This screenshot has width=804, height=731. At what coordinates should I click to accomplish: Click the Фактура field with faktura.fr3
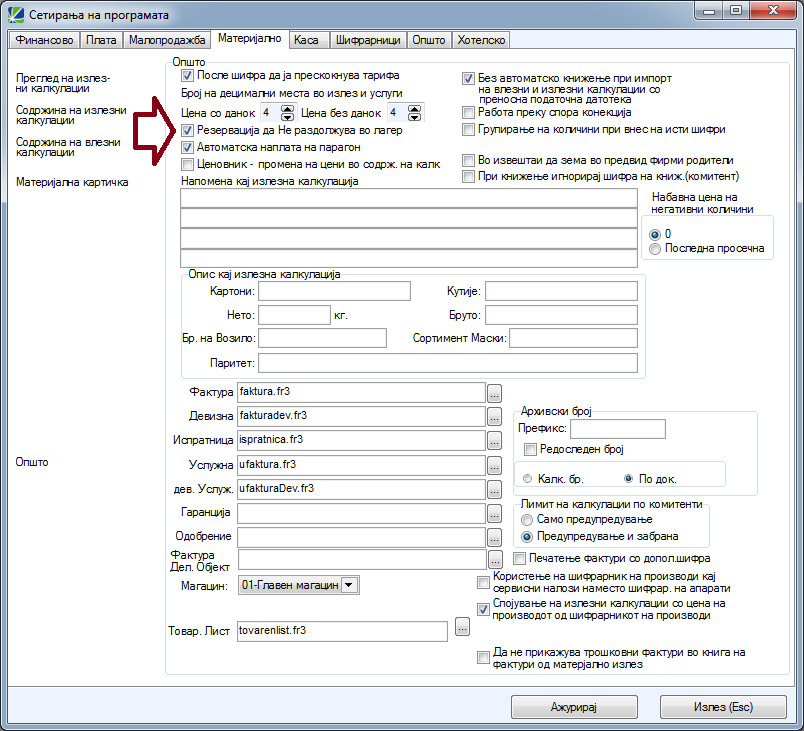pos(361,392)
